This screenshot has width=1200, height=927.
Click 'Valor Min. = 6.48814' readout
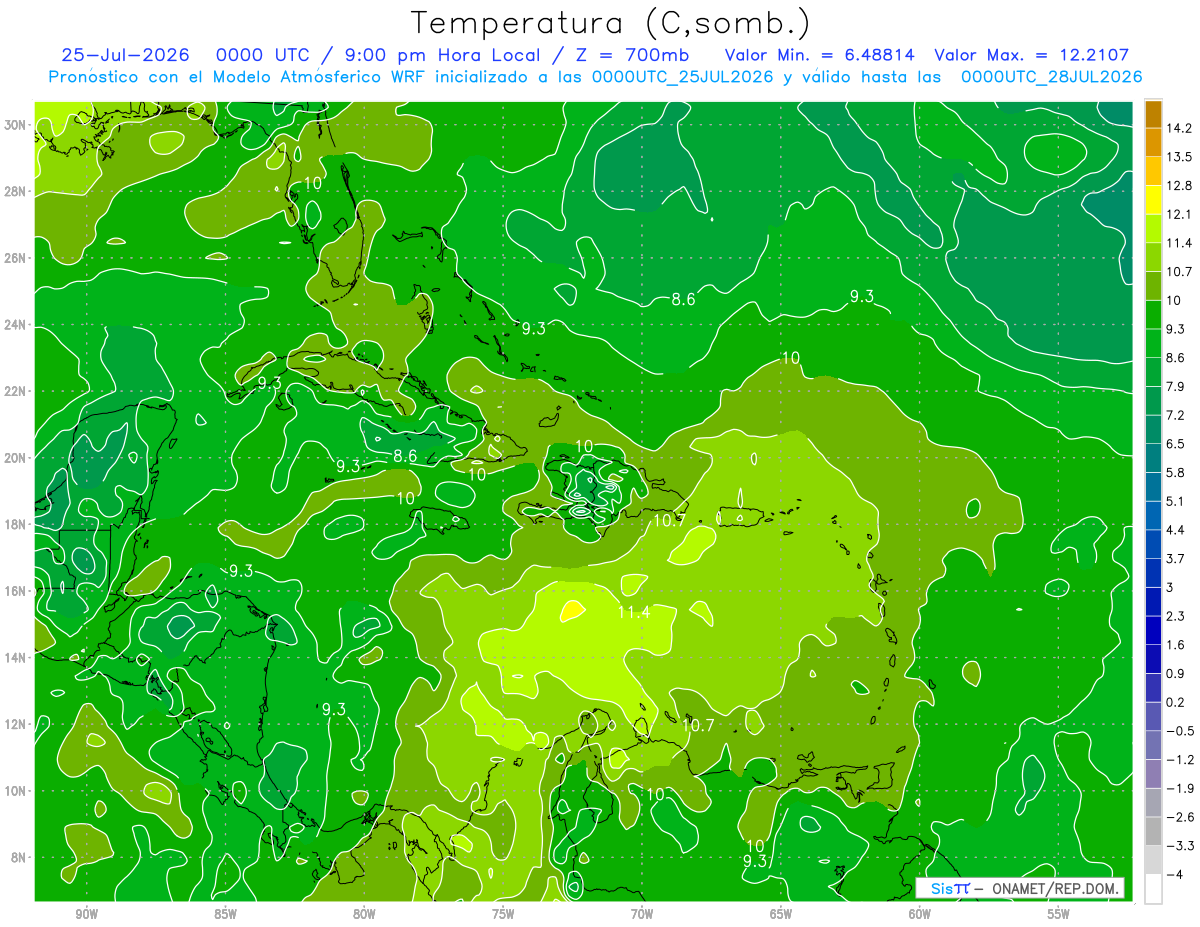(x=819, y=55)
